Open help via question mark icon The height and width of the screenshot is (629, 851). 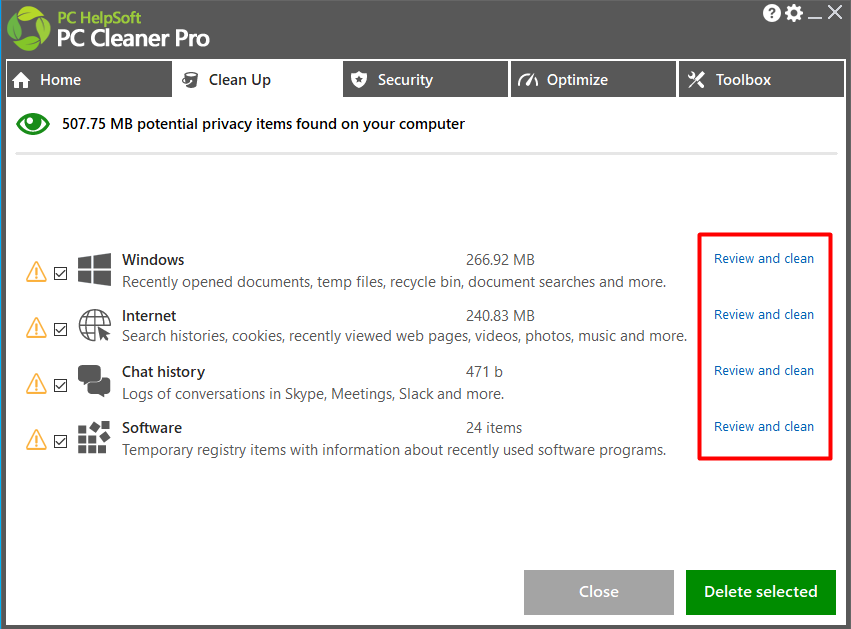pos(771,13)
